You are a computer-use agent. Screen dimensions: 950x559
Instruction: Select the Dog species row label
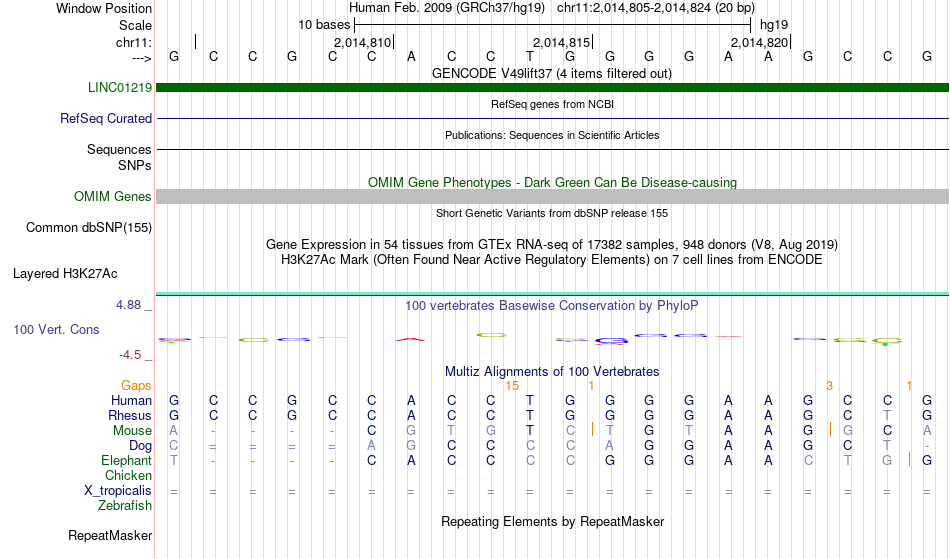[141, 446]
